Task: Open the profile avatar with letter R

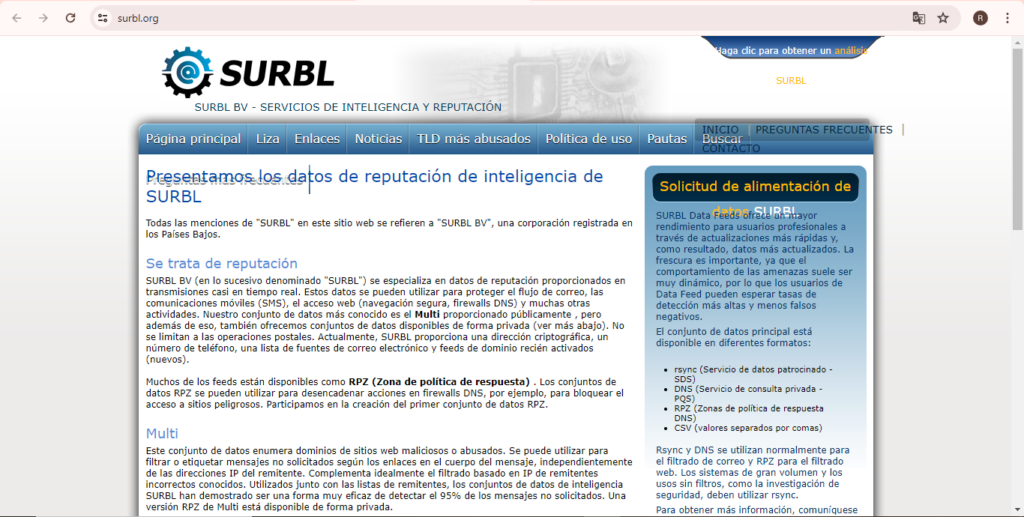Action: [980, 18]
